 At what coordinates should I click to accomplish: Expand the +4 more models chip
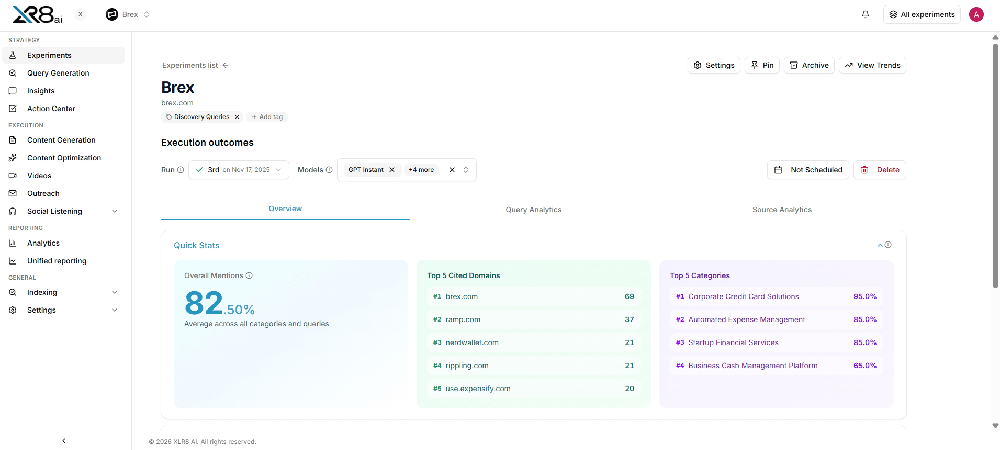421,170
